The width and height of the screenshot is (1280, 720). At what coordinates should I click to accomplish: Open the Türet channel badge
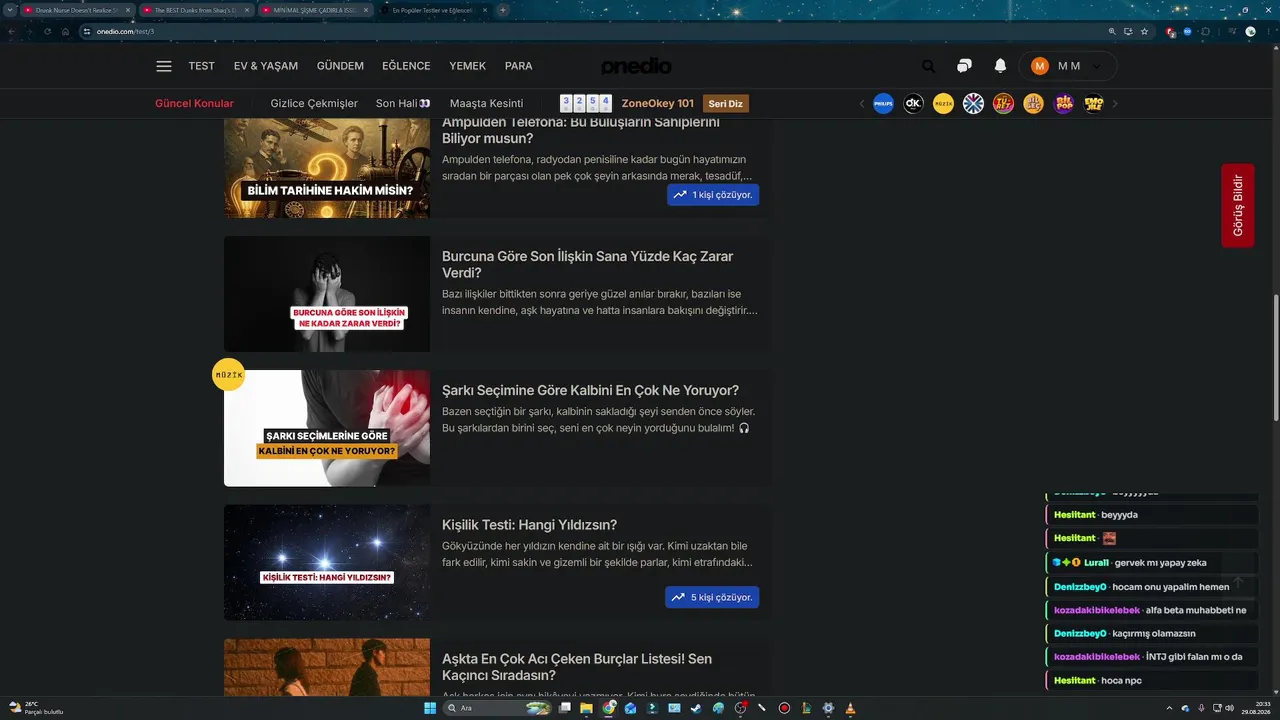(1004, 103)
